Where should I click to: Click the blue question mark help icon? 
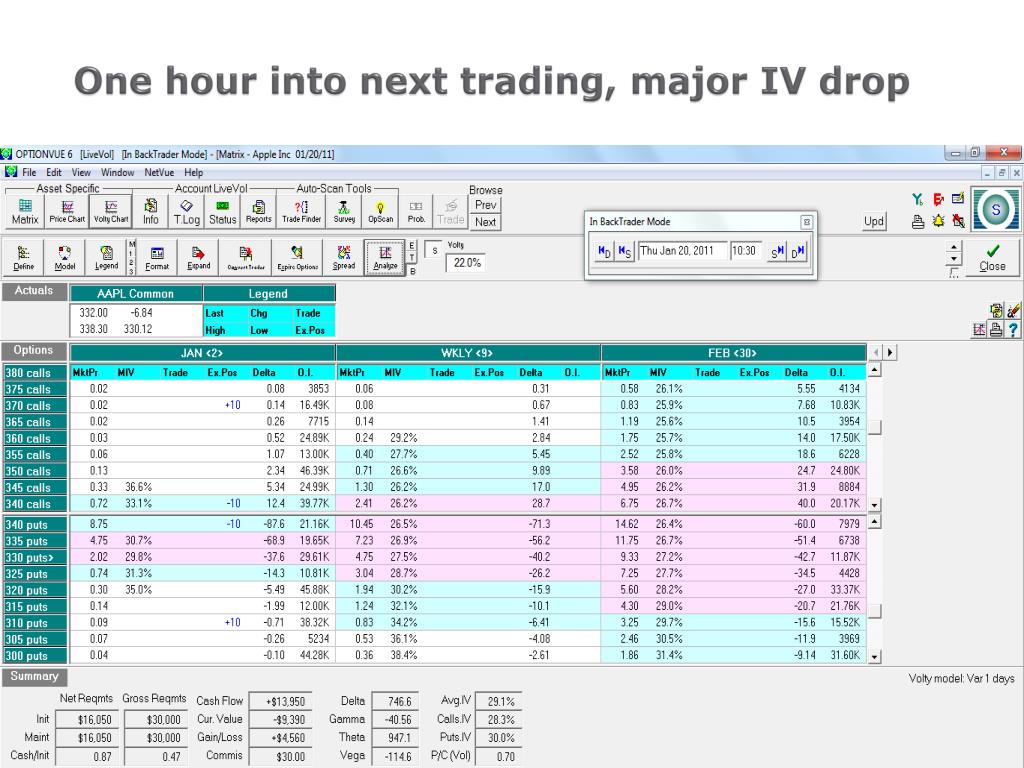coord(1013,330)
